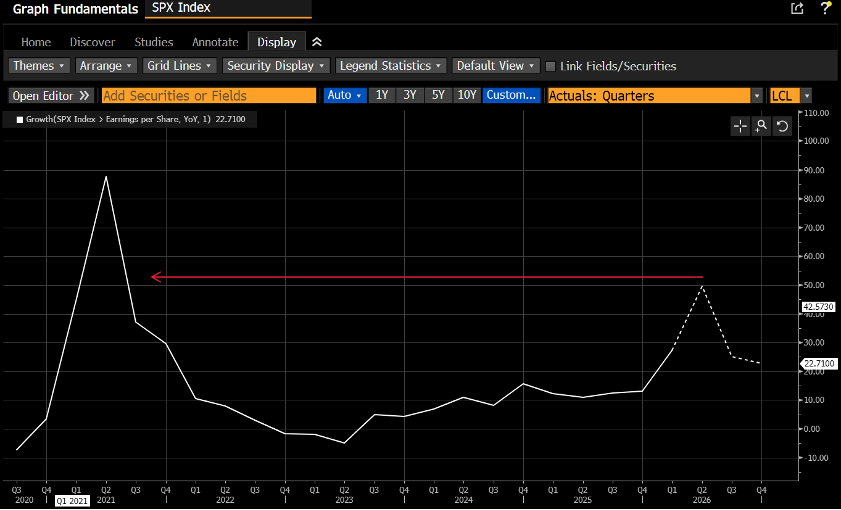Set range to 3Y
Image resolution: width=841 pixels, height=510 pixels.
[x=410, y=95]
